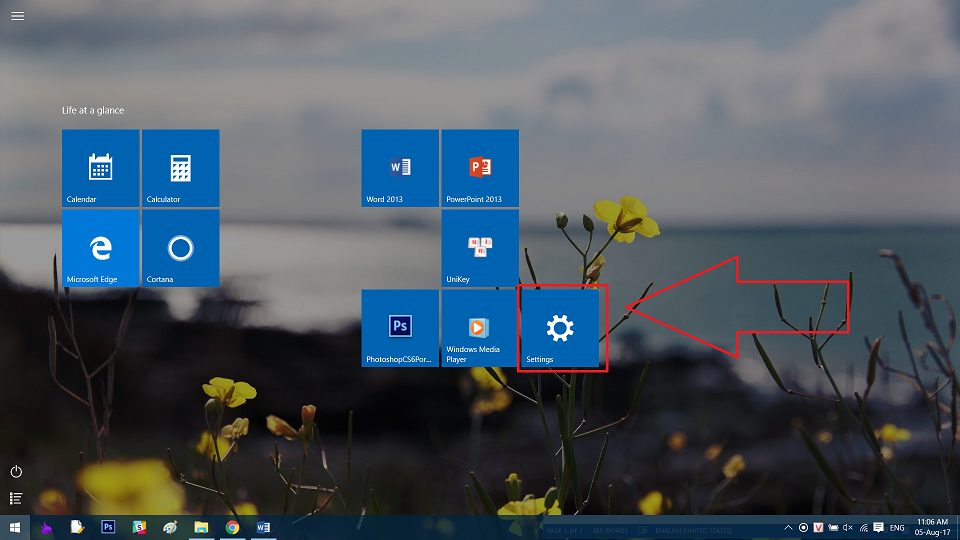Open the Calendar tile
Screen dimensions: 960x540
(x=100, y=168)
